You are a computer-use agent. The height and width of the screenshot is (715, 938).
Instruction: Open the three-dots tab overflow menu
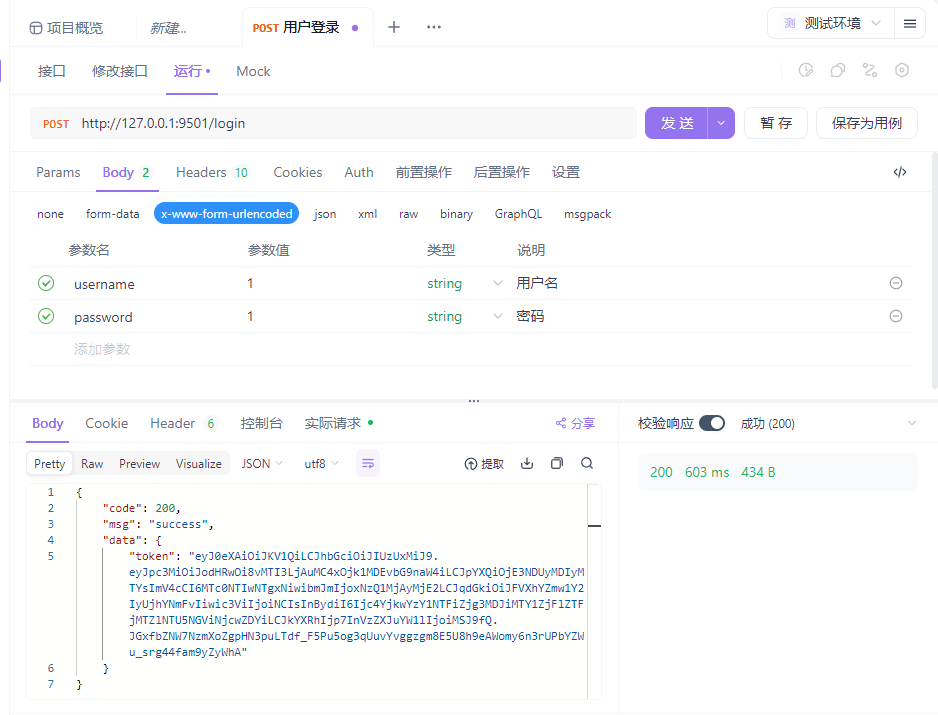click(434, 27)
